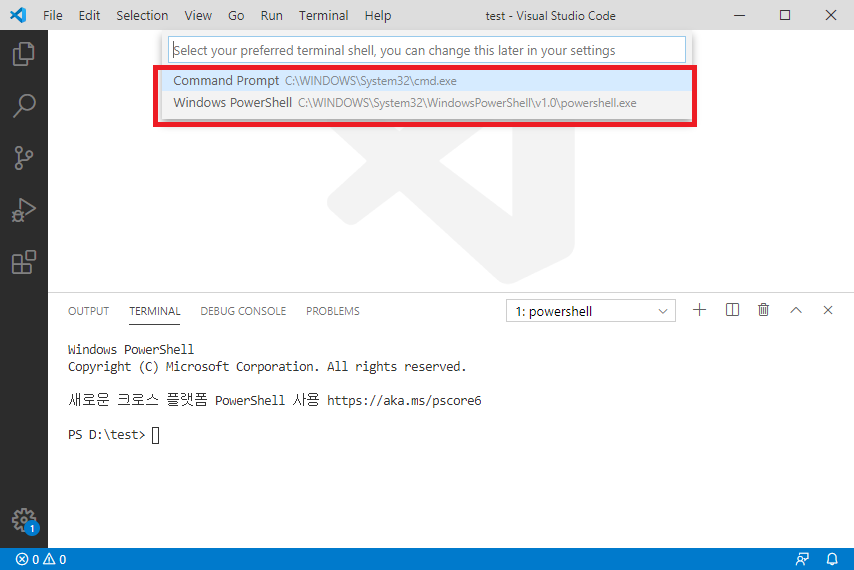This screenshot has height=570, width=854.
Task: Open the '1: powershell' terminal dropdown
Action: (590, 311)
